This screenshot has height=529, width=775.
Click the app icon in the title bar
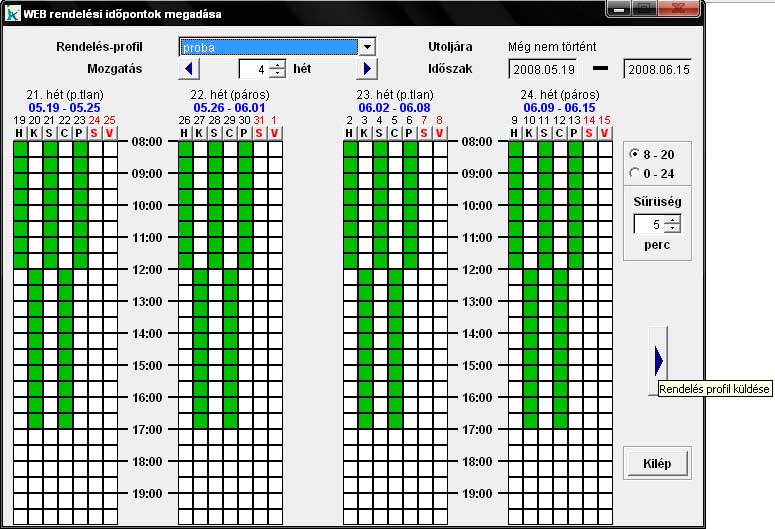click(x=14, y=15)
